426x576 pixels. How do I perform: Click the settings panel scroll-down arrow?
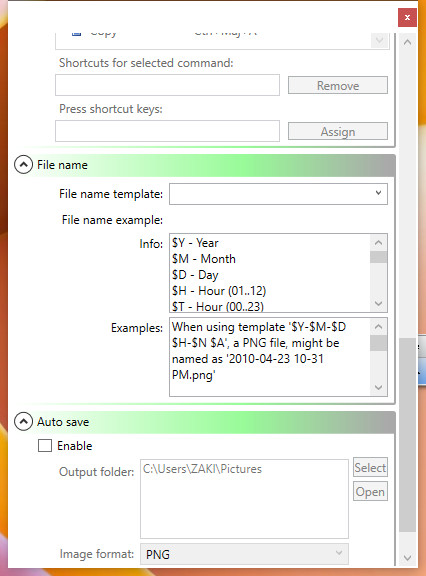[407, 558]
